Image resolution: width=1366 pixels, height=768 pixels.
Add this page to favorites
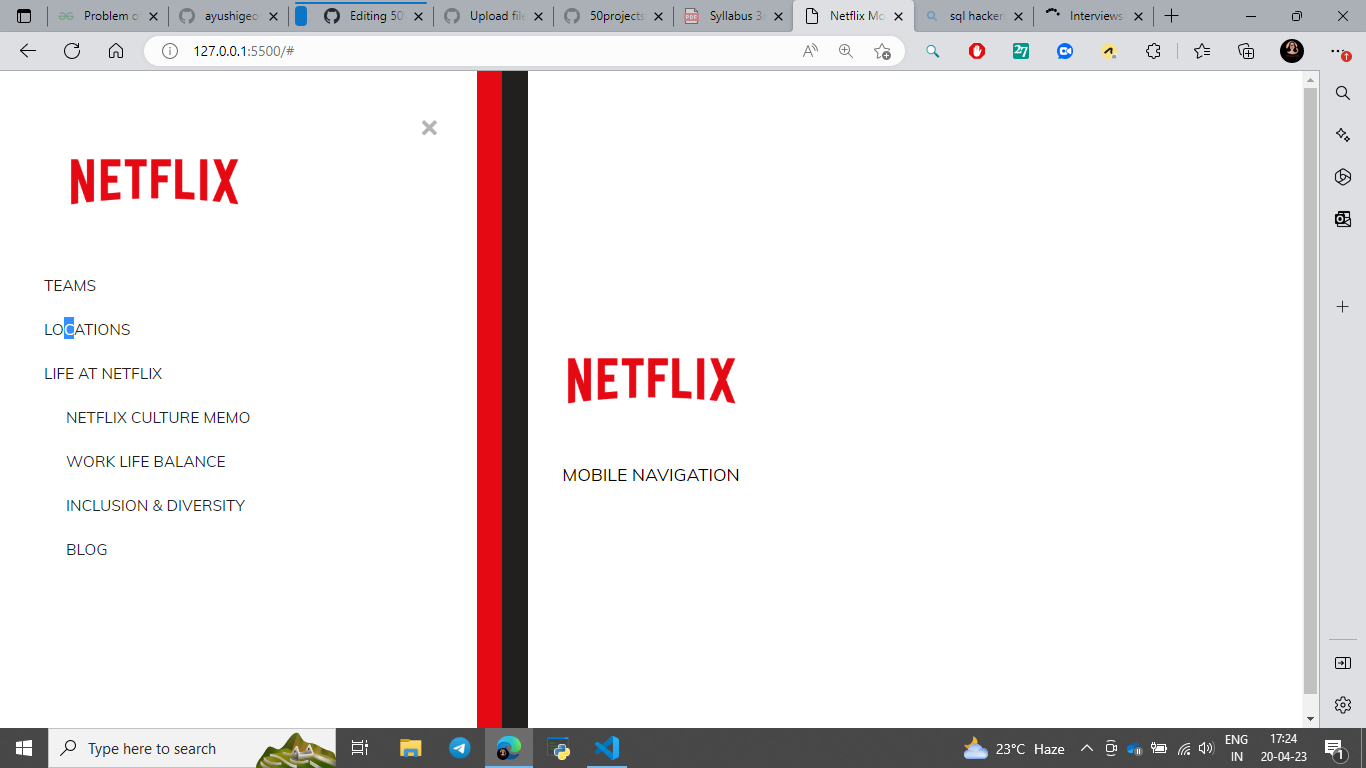click(882, 51)
